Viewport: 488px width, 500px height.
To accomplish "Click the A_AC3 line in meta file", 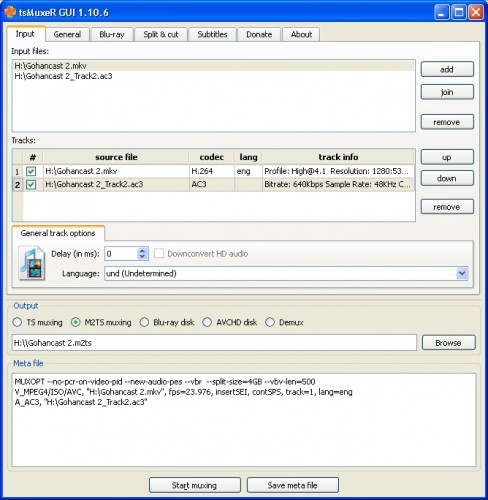I will click(x=81, y=402).
